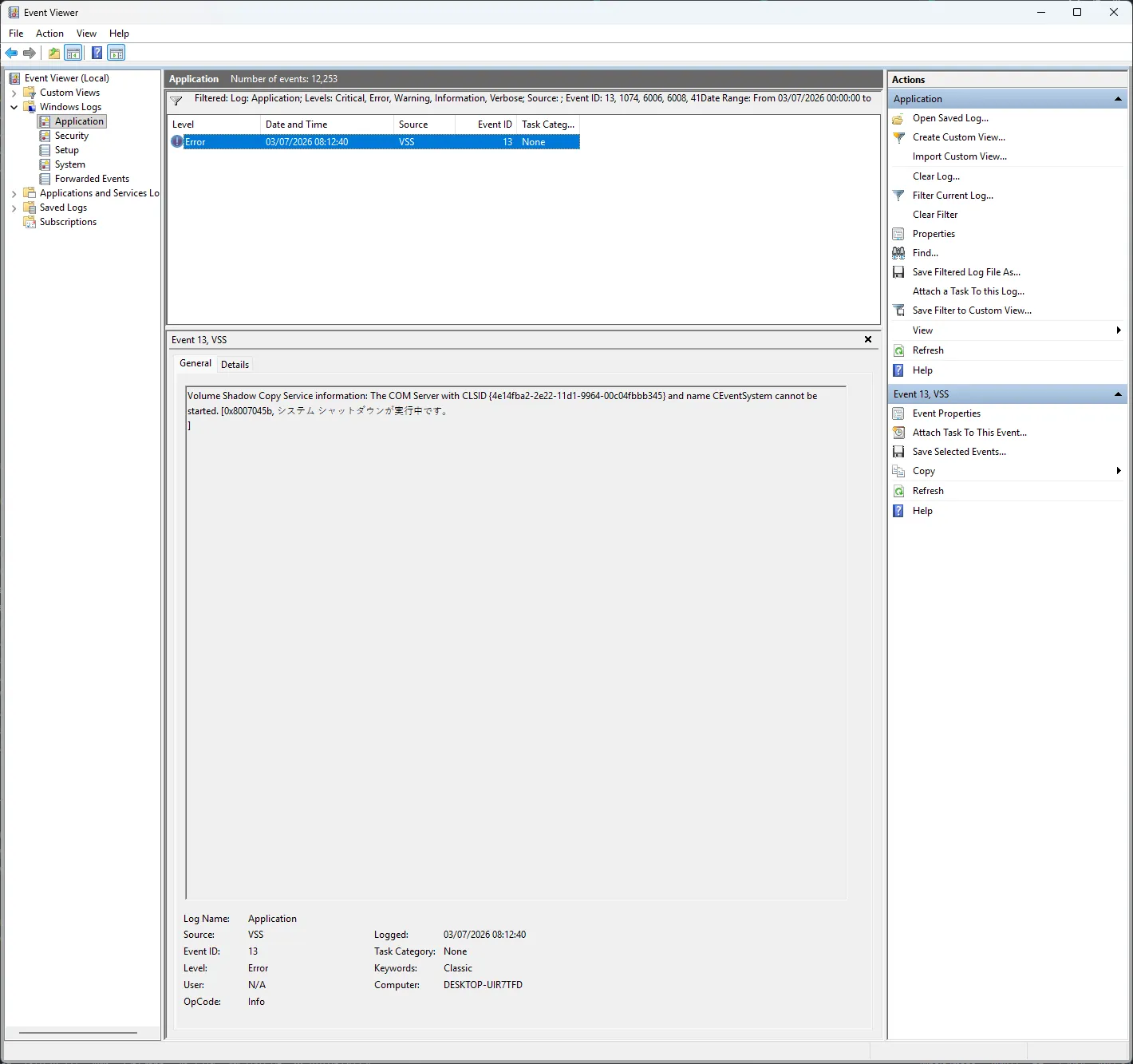The height and width of the screenshot is (1064, 1133).
Task: Toggle the Show/Hide Action Pane toolbar icon
Action: click(116, 53)
